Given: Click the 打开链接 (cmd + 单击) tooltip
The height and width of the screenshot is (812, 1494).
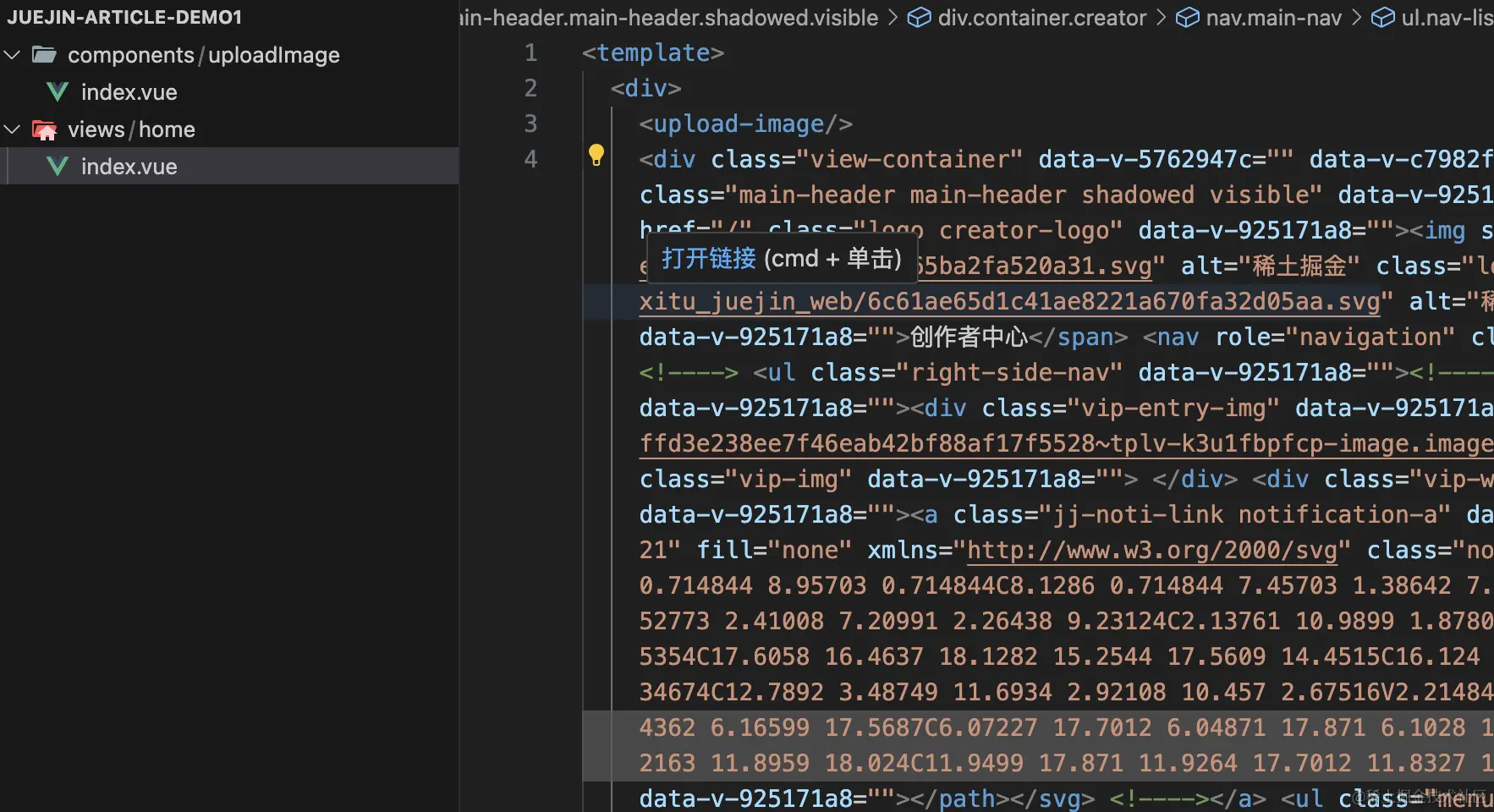Looking at the screenshot, I should click(782, 259).
